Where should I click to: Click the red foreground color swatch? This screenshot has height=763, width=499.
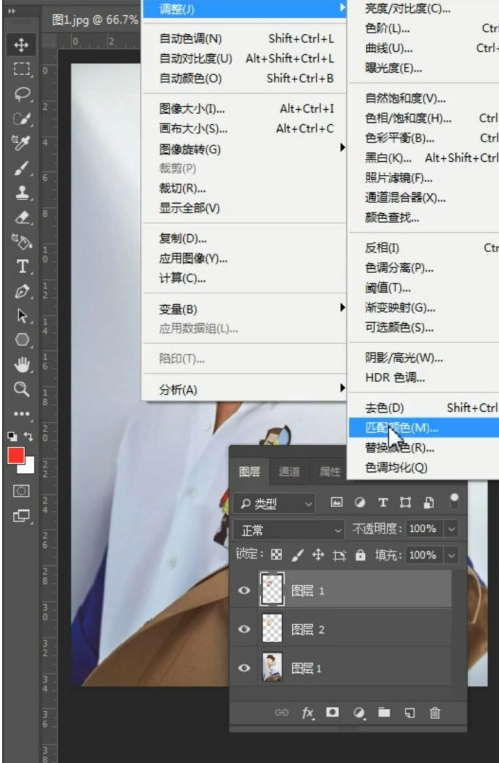coord(16,455)
